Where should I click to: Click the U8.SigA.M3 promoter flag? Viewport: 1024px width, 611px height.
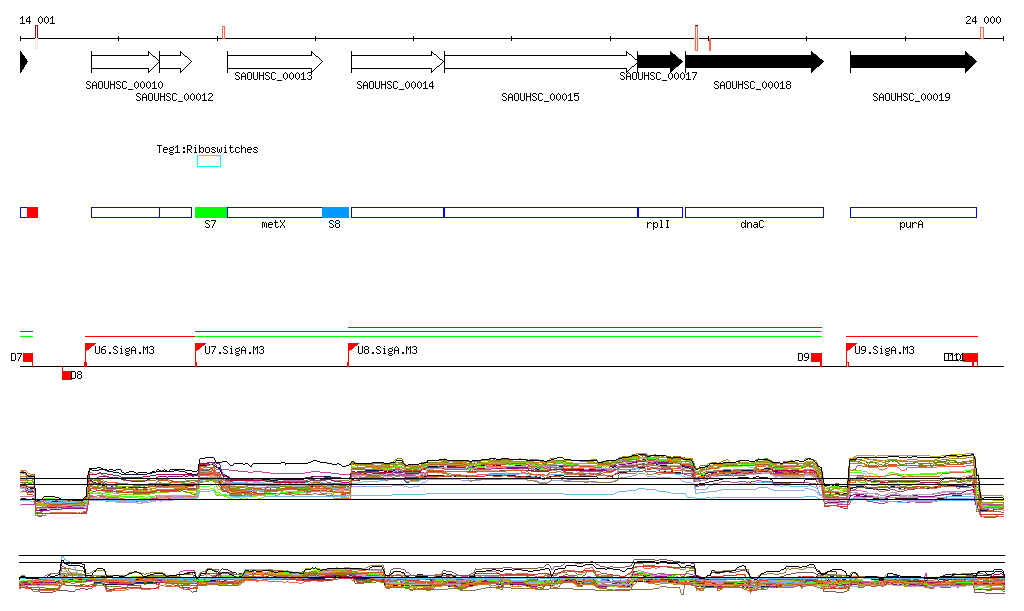pyautogui.click(x=352, y=348)
